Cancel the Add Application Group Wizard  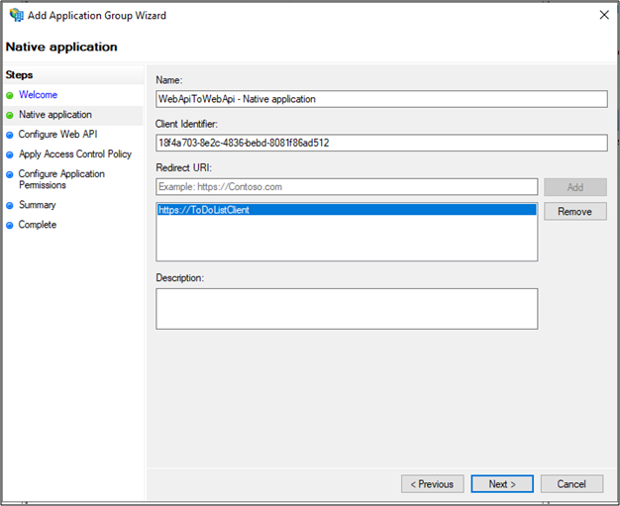click(572, 484)
